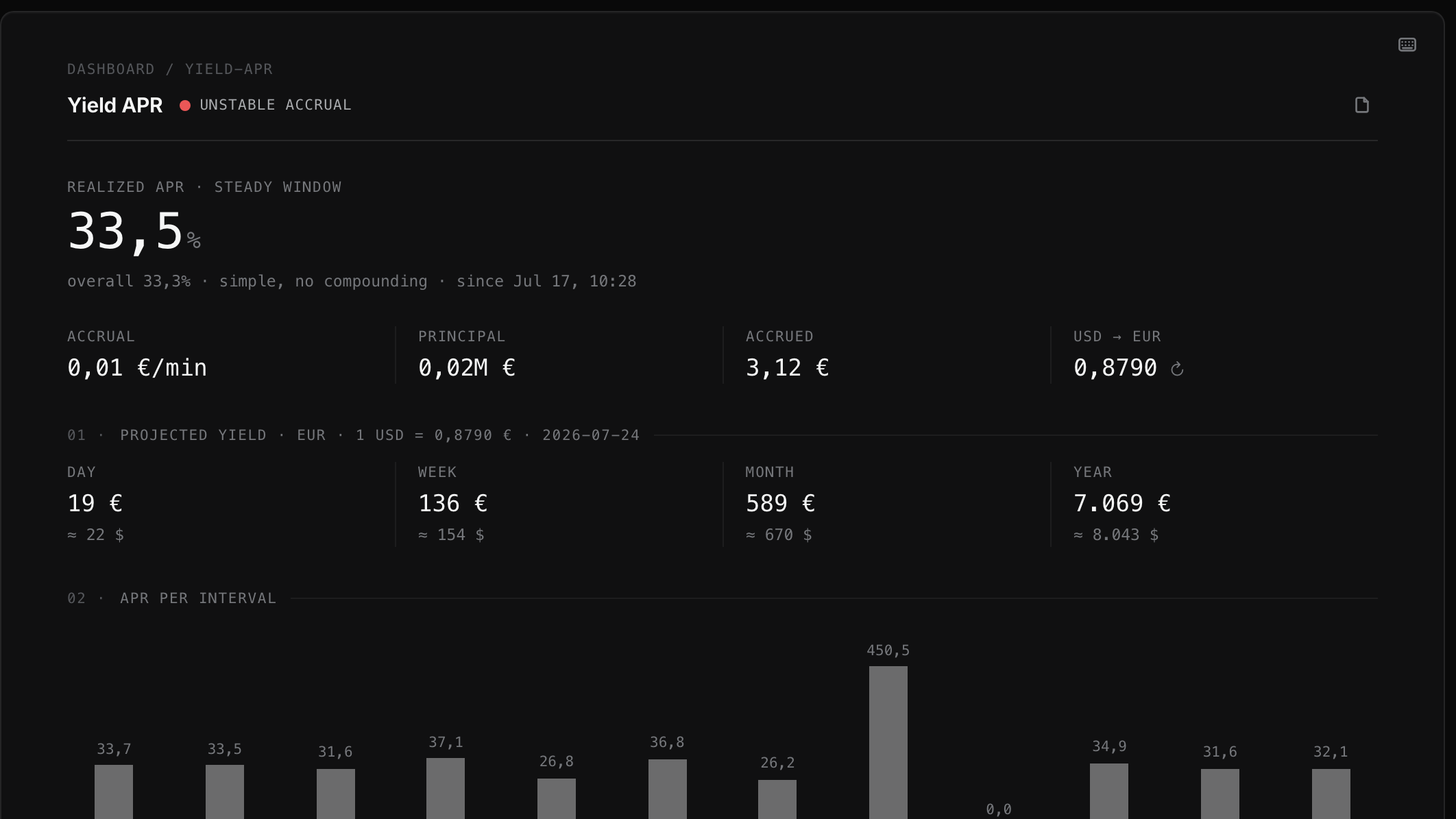Click the 7.069 € yearly yield

[x=1122, y=504]
